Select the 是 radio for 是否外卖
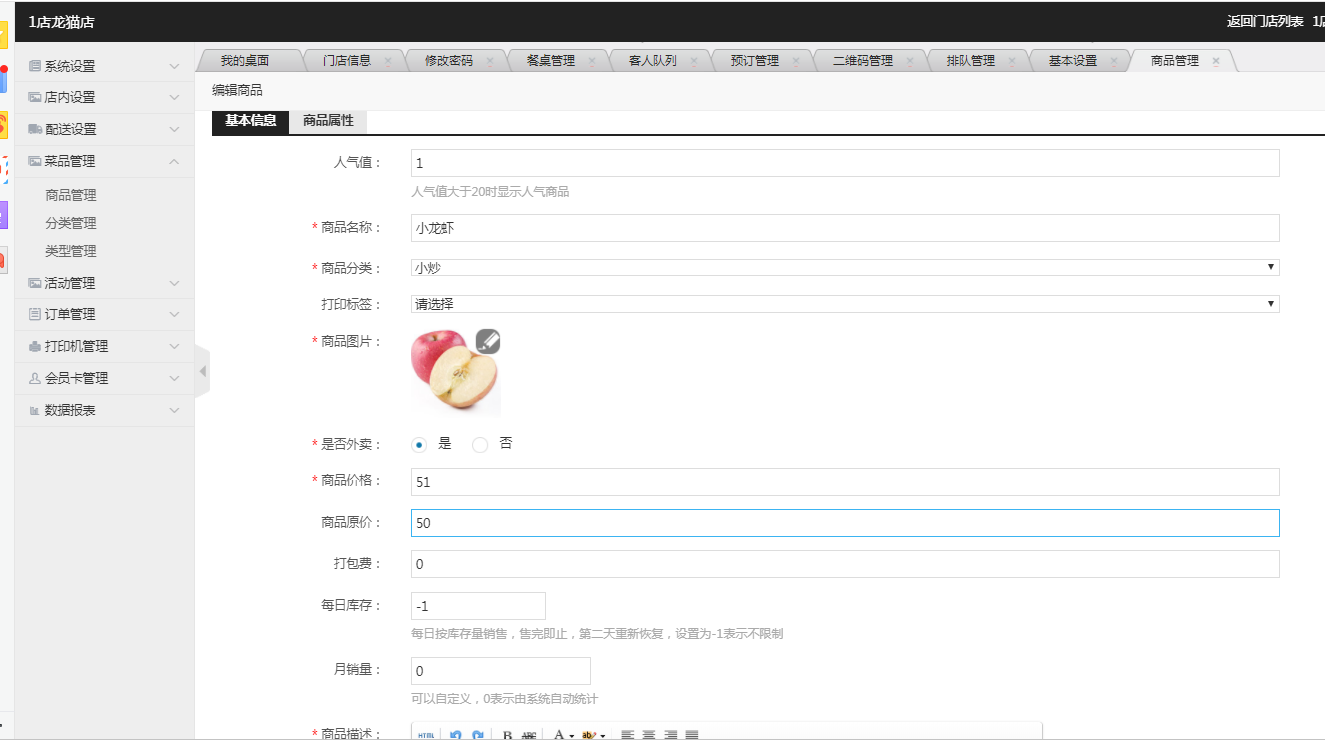The image size is (1325, 740). pos(419,444)
